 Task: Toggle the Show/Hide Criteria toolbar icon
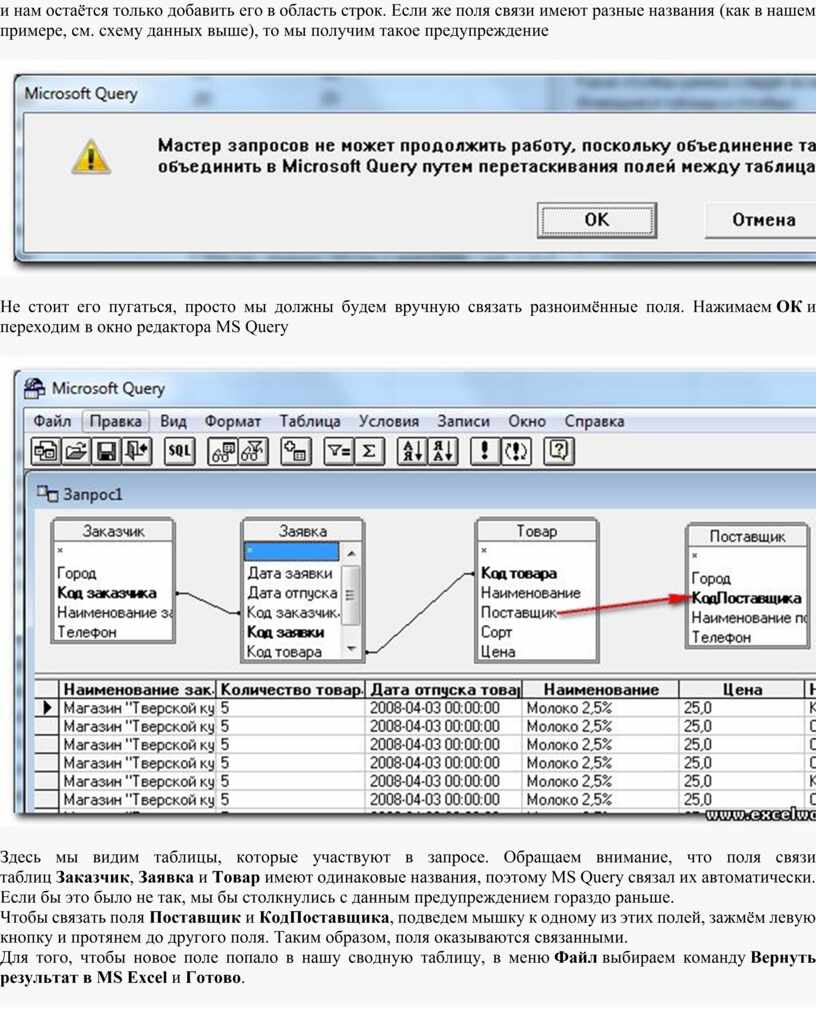click(253, 451)
